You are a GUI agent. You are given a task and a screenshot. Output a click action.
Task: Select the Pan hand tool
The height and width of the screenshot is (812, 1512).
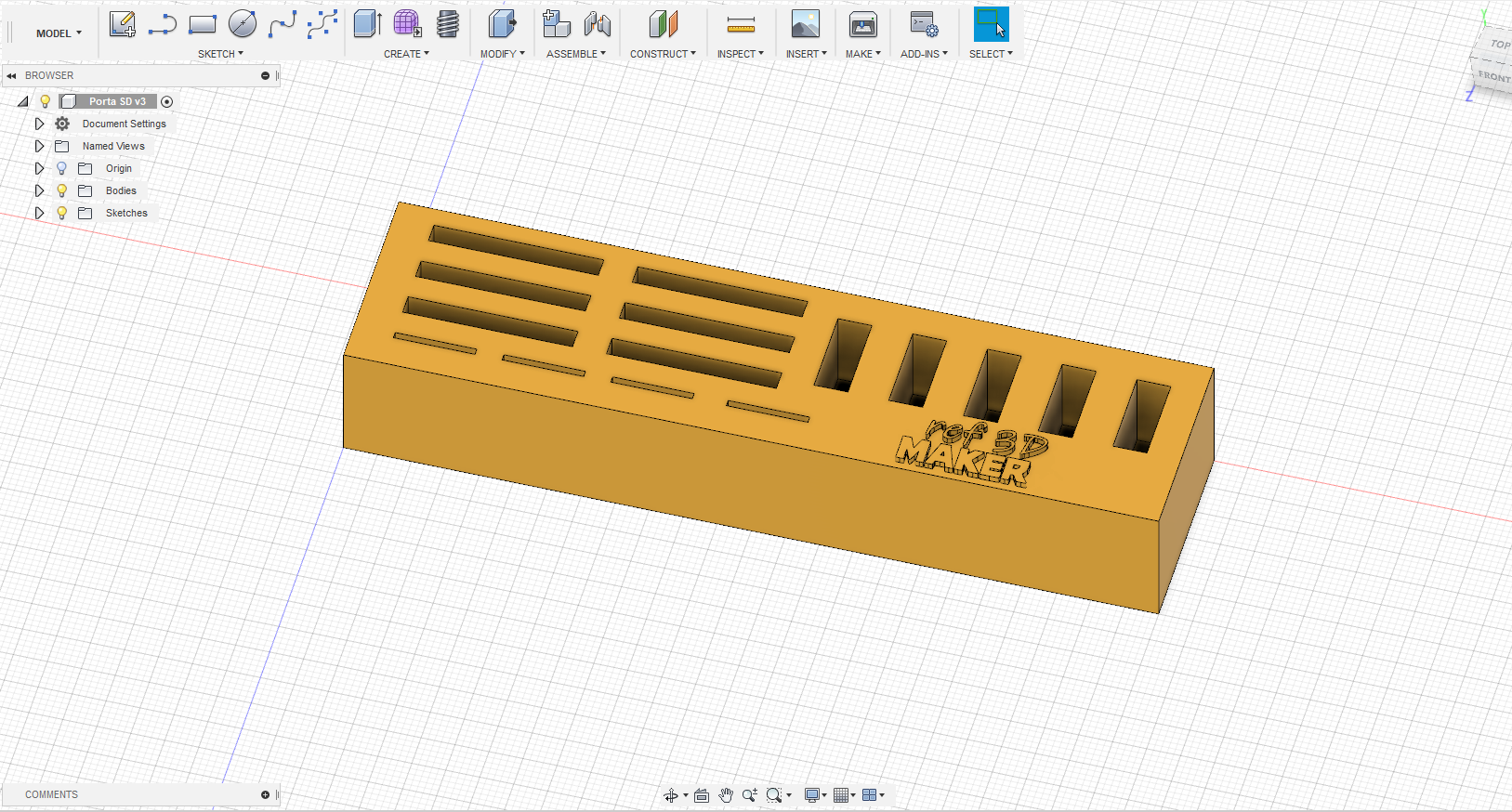tap(726, 795)
